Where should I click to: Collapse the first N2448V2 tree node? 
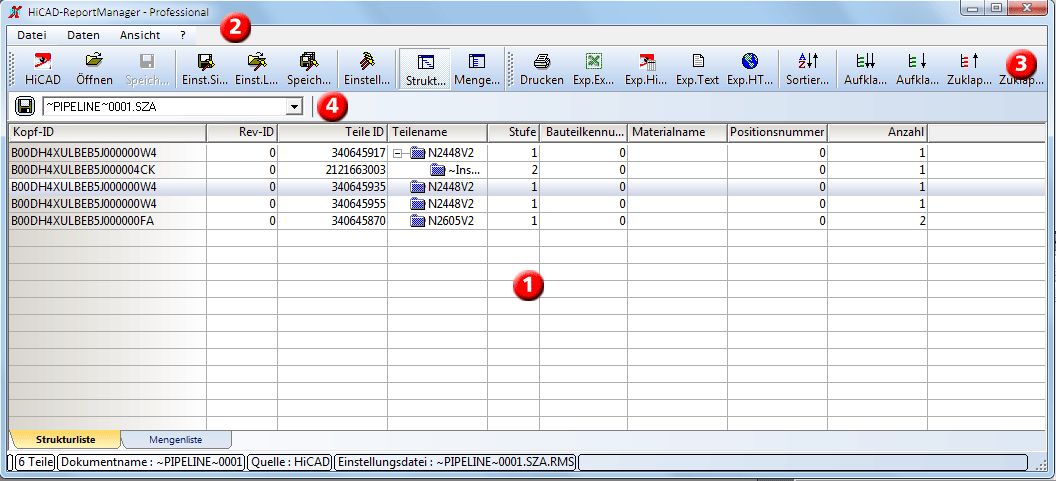click(398, 153)
